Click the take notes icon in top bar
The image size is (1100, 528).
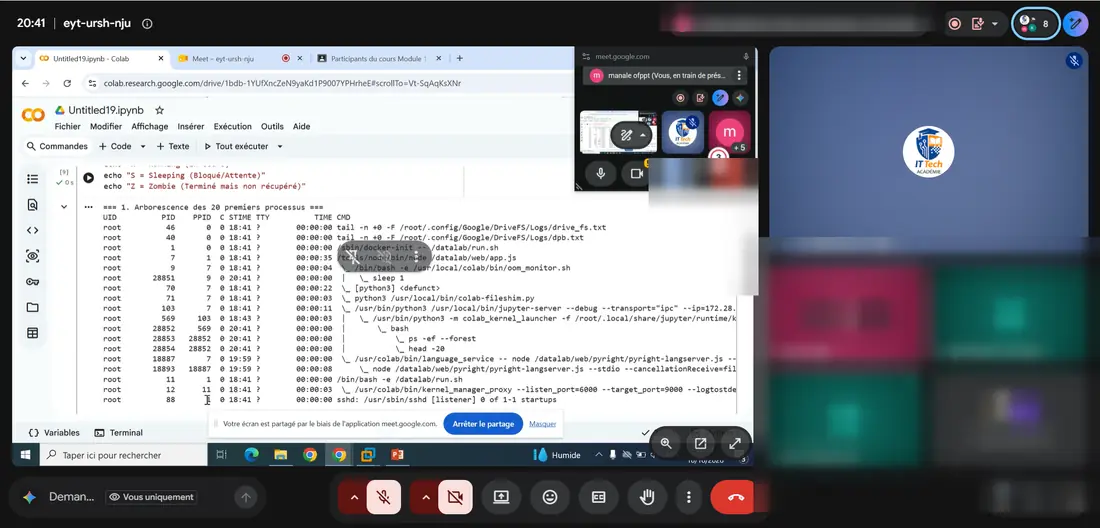click(978, 24)
